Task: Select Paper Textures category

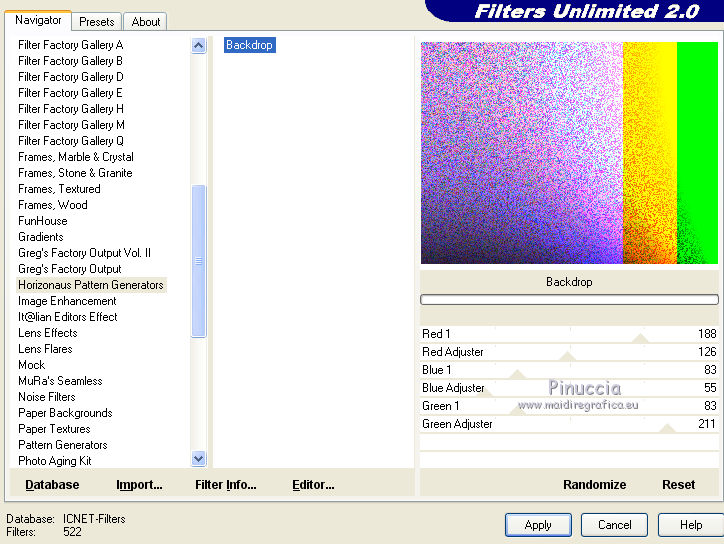Action: coord(54,429)
